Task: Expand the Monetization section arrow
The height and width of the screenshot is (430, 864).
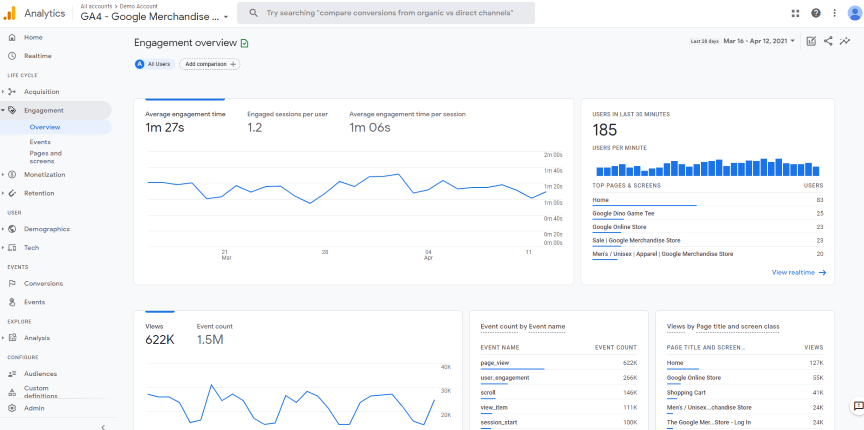Action: [x=3, y=174]
